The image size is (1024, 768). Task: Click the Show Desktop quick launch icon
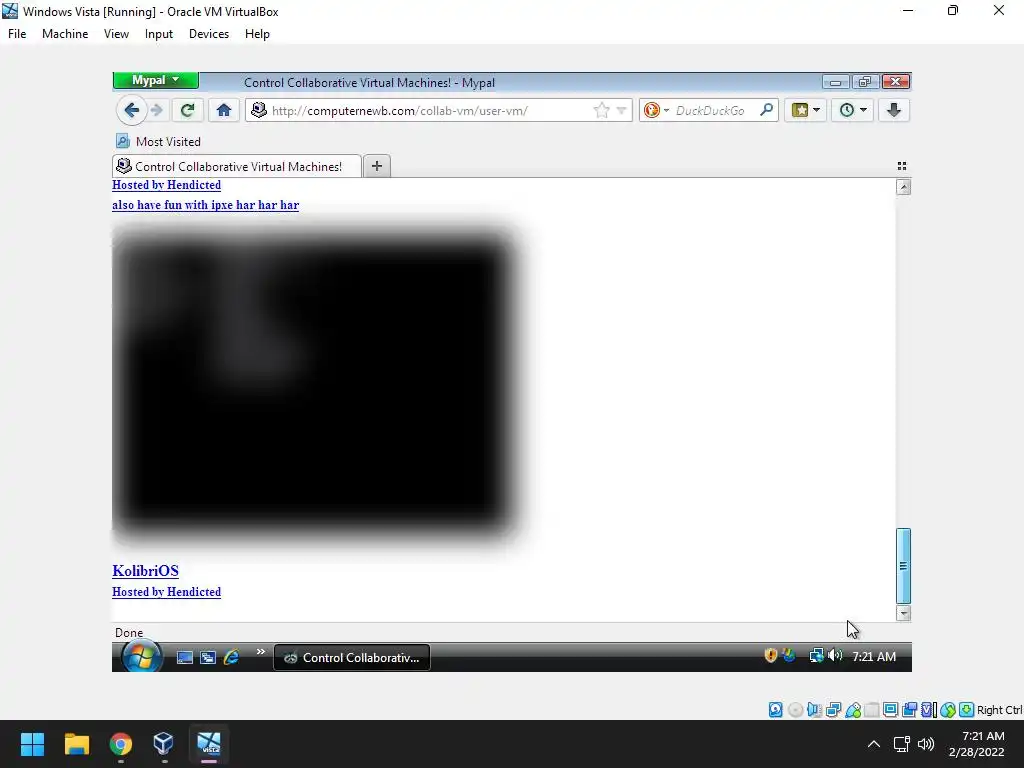pos(185,658)
